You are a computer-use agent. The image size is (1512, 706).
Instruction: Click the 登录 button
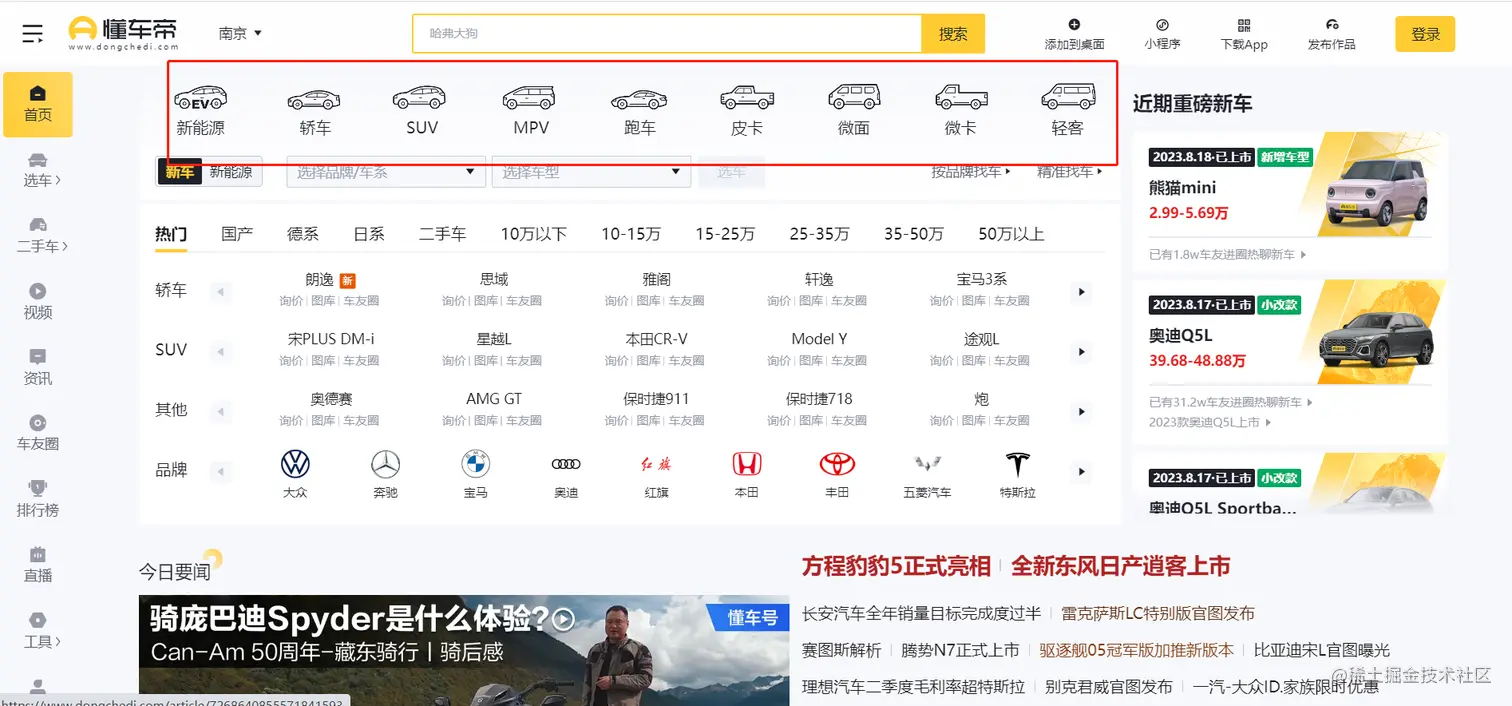point(1425,34)
